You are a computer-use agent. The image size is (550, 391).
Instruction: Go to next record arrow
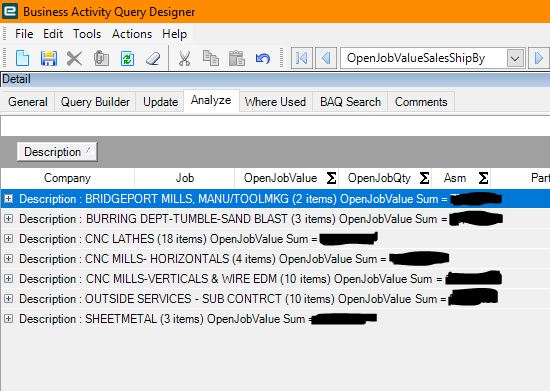coord(539,58)
